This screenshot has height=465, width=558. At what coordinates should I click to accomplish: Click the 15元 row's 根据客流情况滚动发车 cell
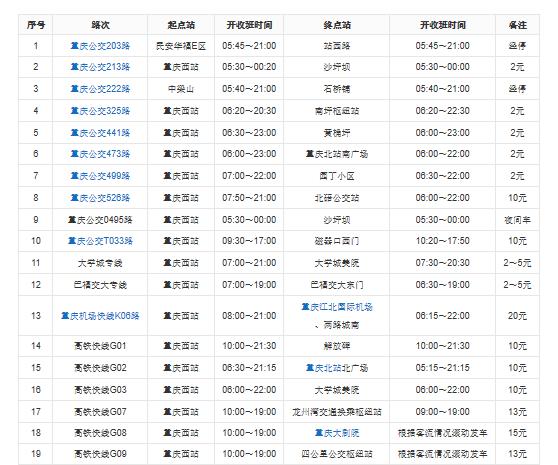(442, 433)
